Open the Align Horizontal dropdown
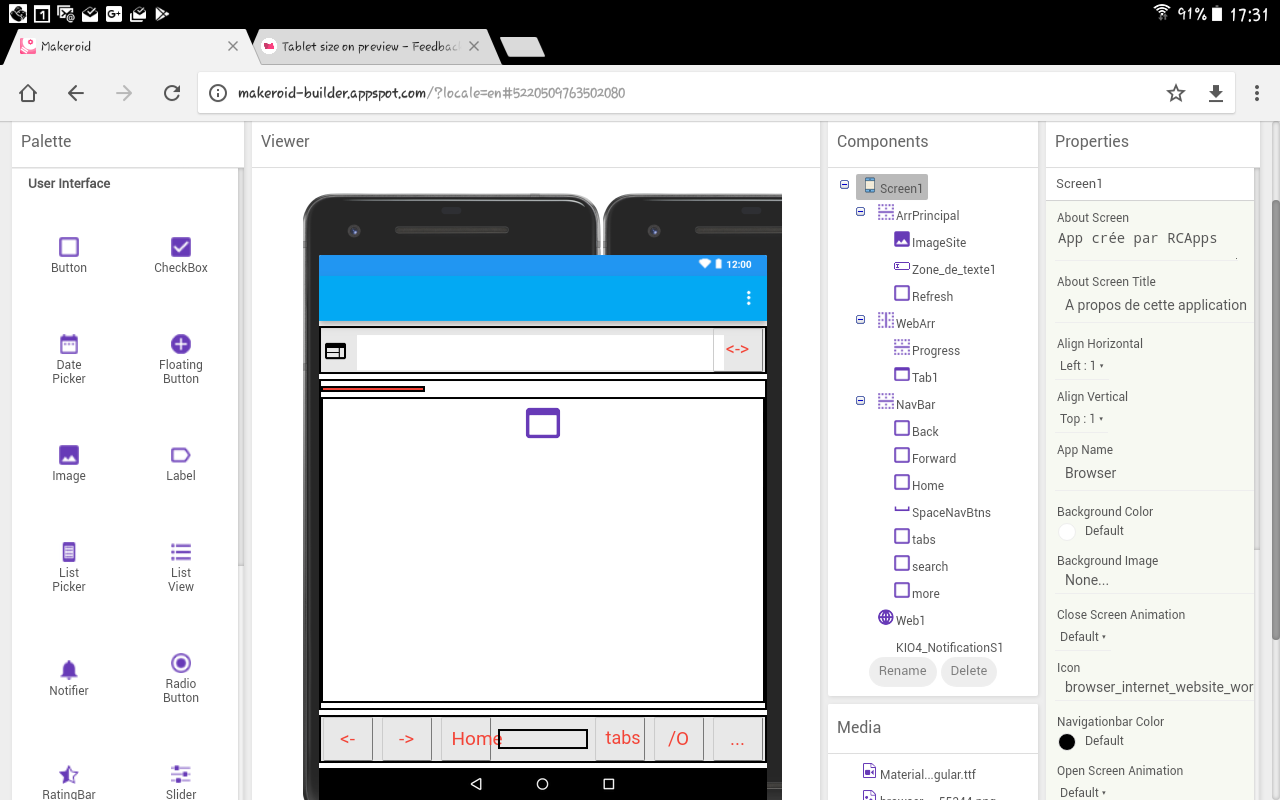The height and width of the screenshot is (800, 1280). (1082, 366)
